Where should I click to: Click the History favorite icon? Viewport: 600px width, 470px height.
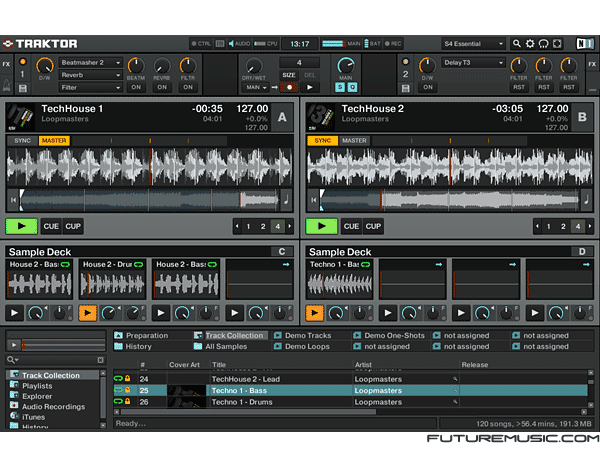118,346
